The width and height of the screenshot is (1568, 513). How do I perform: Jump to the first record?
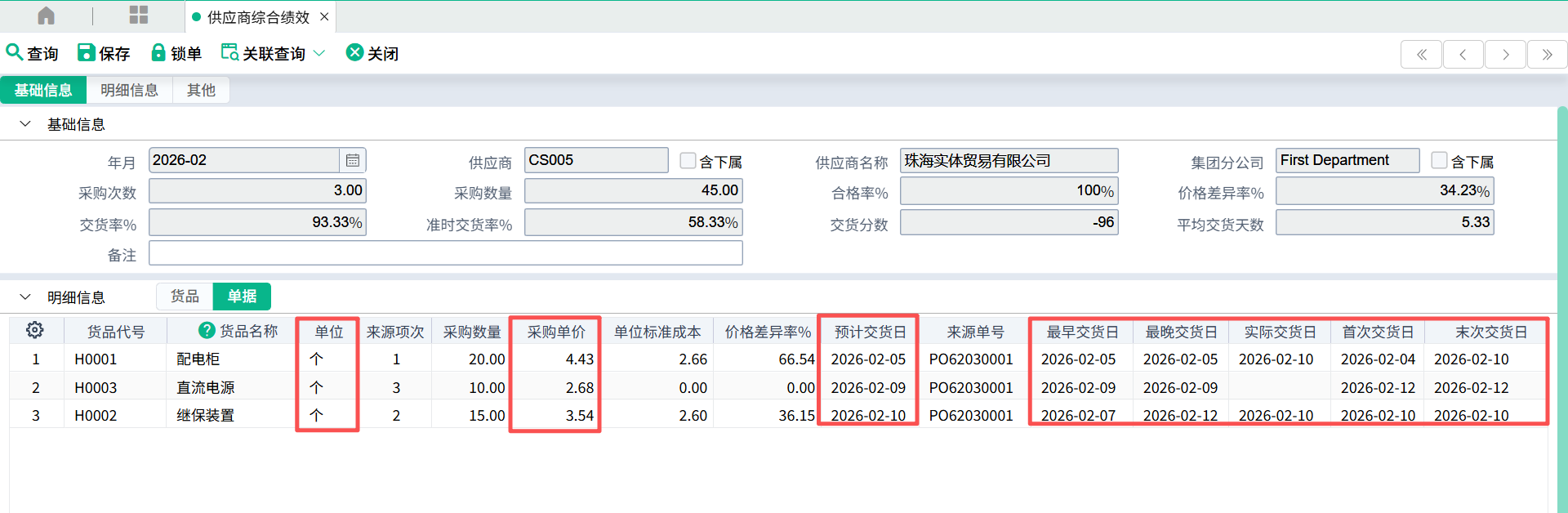1421,55
